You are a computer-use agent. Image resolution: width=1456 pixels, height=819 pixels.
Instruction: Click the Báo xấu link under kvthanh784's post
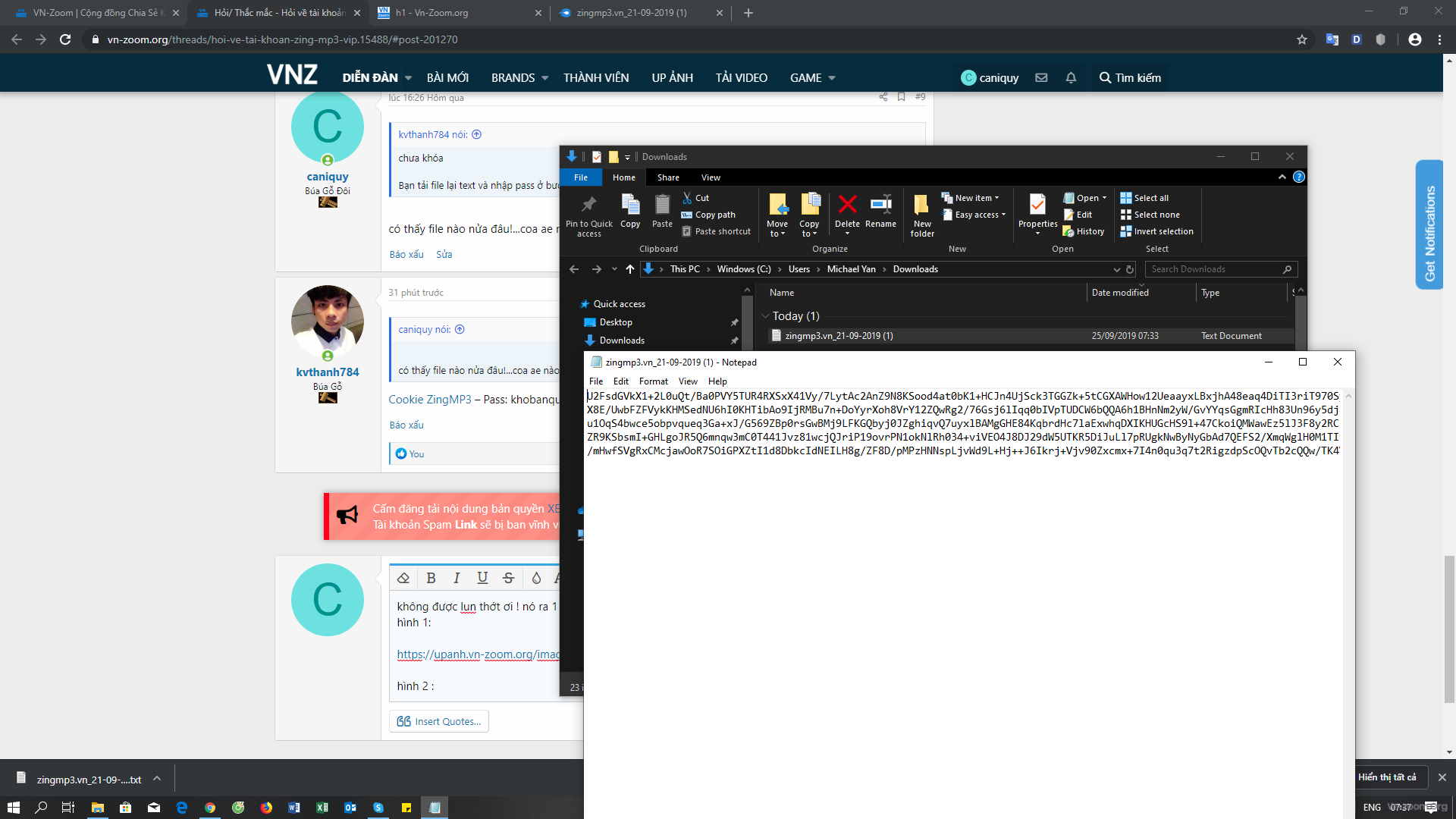point(406,425)
